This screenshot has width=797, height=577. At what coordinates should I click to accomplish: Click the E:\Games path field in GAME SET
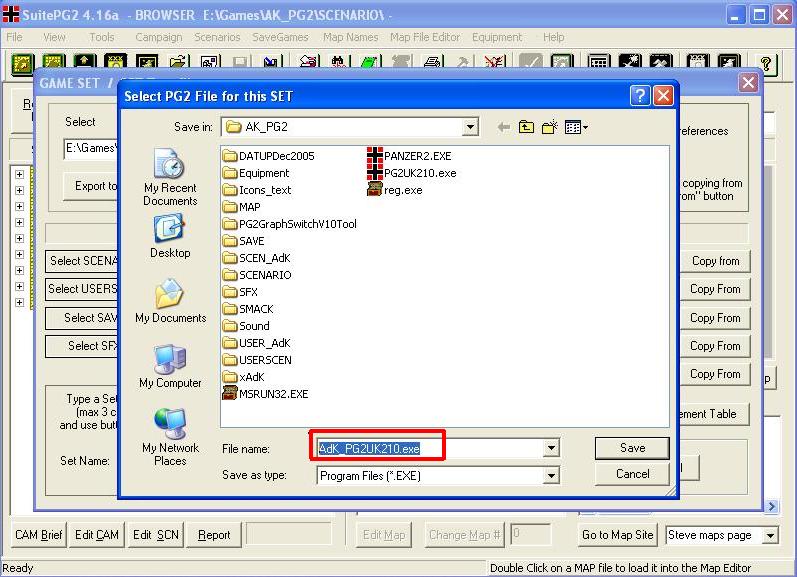(x=91, y=148)
